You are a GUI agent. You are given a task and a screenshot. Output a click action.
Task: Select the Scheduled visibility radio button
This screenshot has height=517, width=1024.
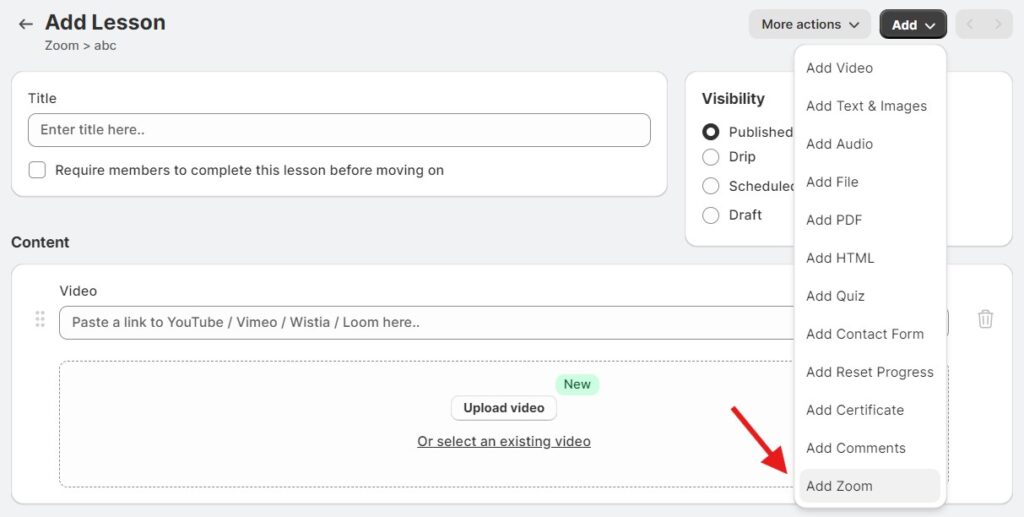click(x=711, y=186)
